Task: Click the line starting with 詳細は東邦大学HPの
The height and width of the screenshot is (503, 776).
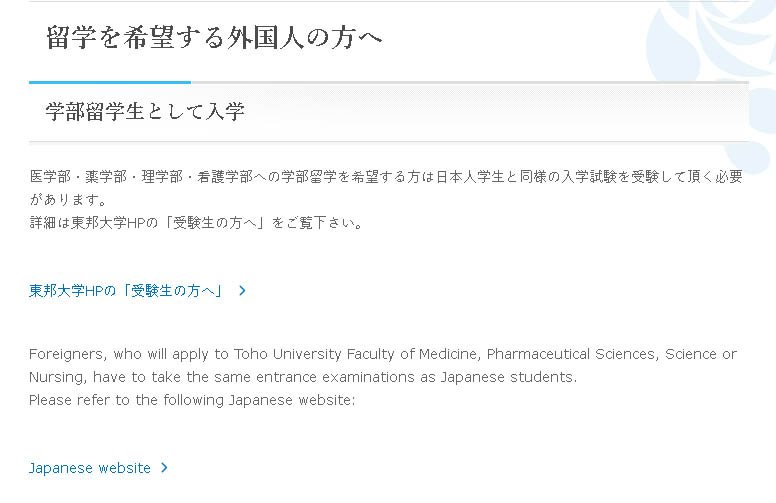Action: [x=196, y=223]
